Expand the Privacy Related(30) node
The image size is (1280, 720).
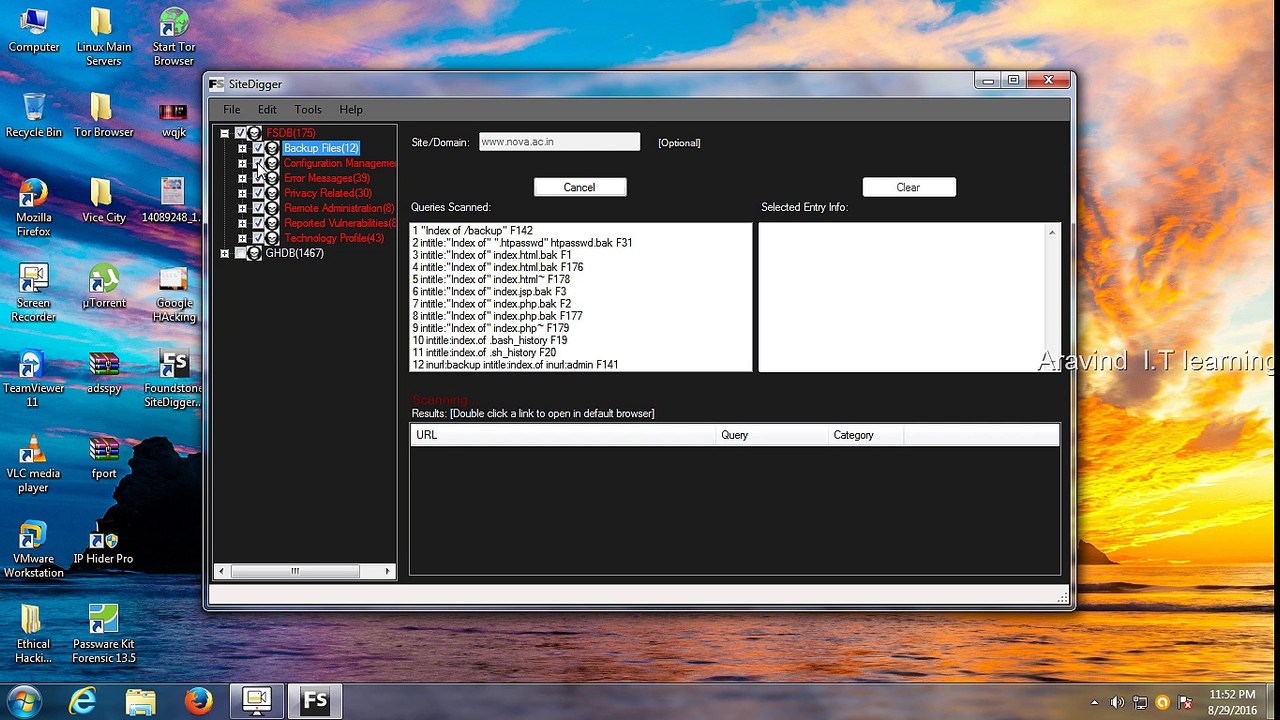point(242,193)
